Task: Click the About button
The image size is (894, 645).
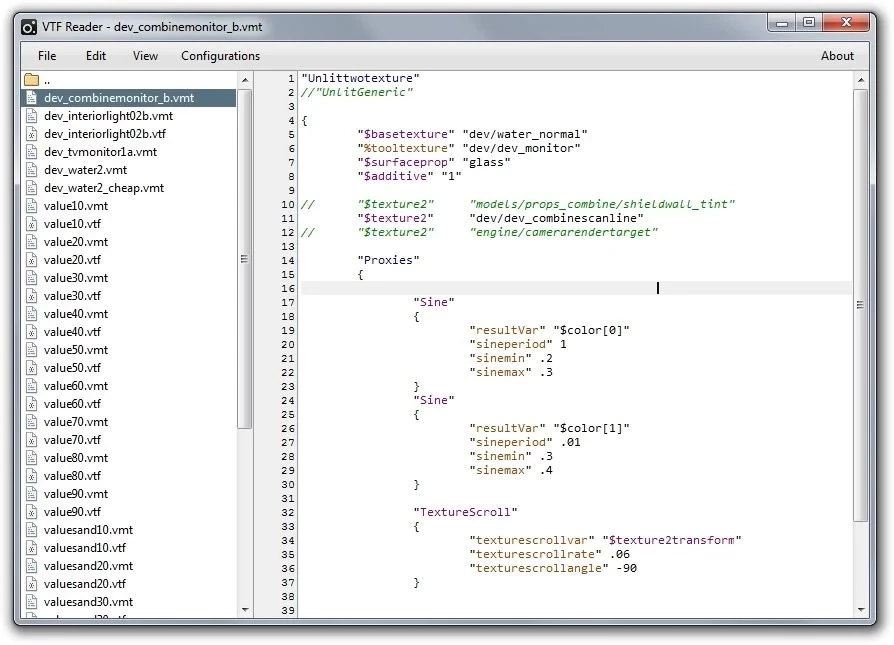Action: tap(837, 56)
